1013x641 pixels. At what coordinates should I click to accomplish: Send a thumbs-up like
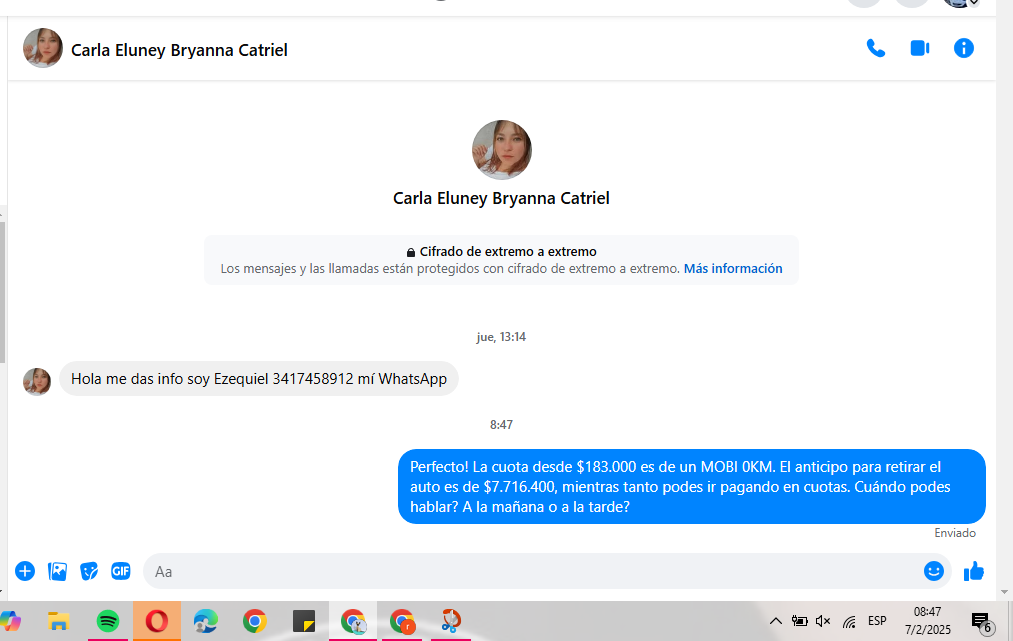[974, 571]
